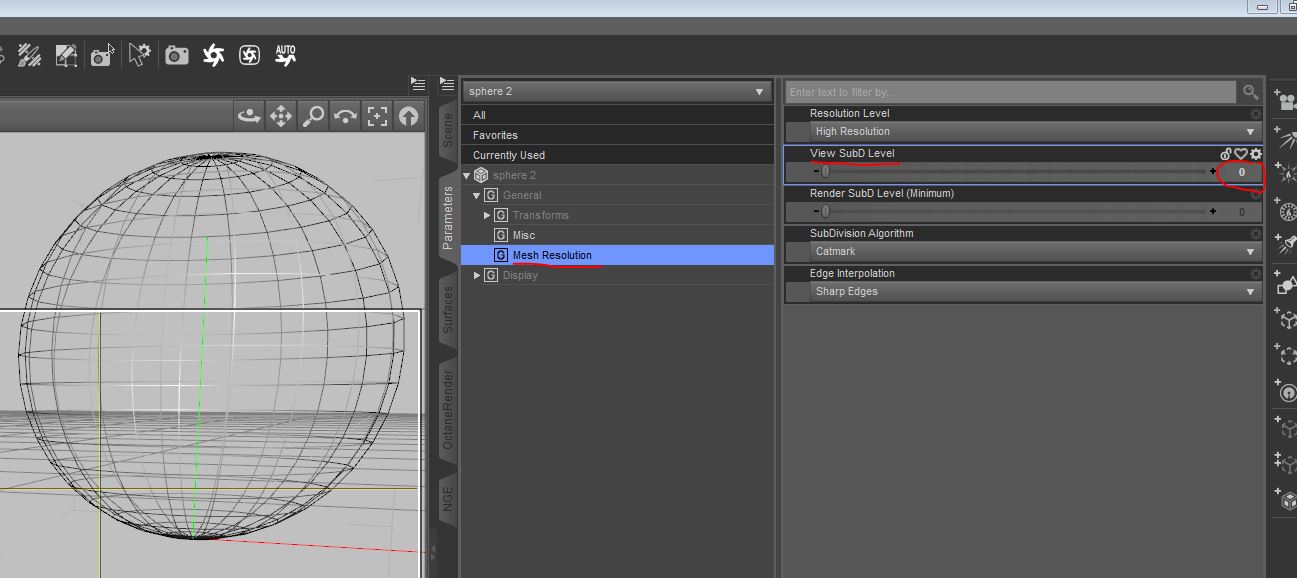This screenshot has height=578, width=1297.
Task: Click the viewport orbit/rotate view icon
Action: 249,116
